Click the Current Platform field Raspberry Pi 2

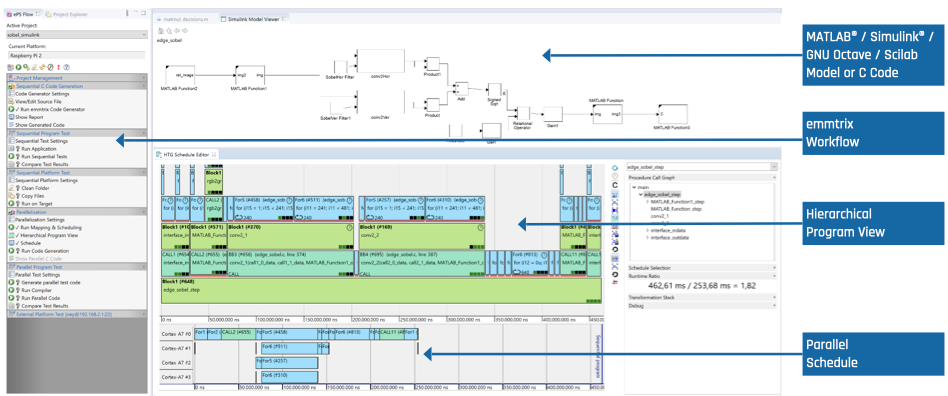(x=77, y=55)
